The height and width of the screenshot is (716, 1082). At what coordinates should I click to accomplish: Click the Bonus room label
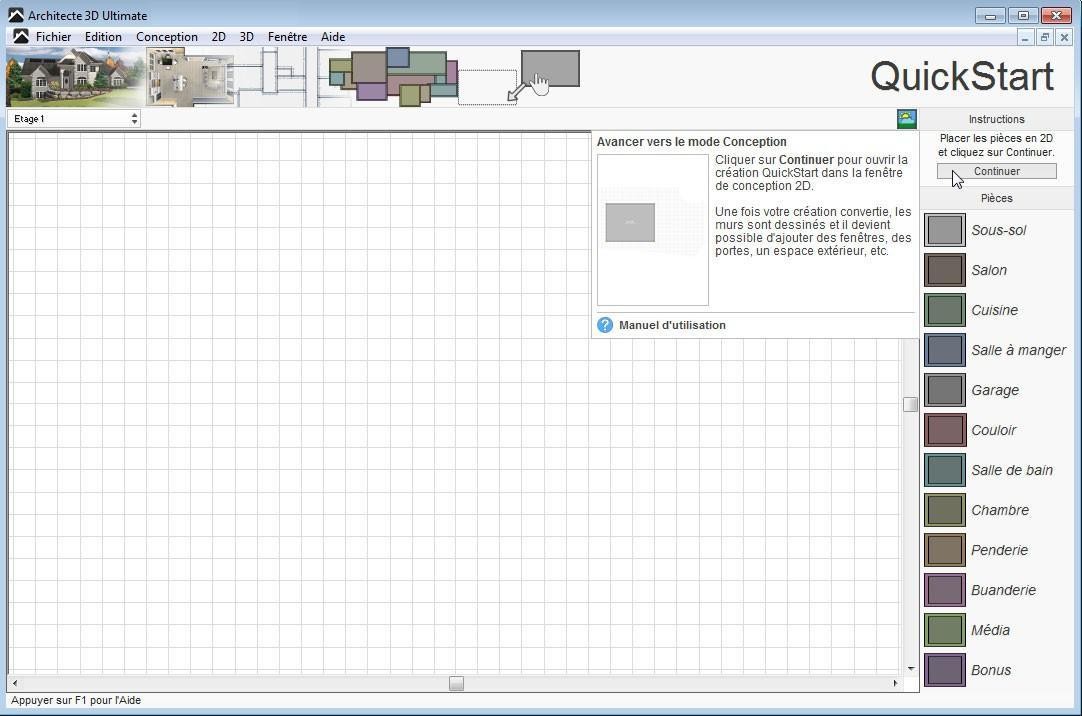pyautogui.click(x=991, y=670)
